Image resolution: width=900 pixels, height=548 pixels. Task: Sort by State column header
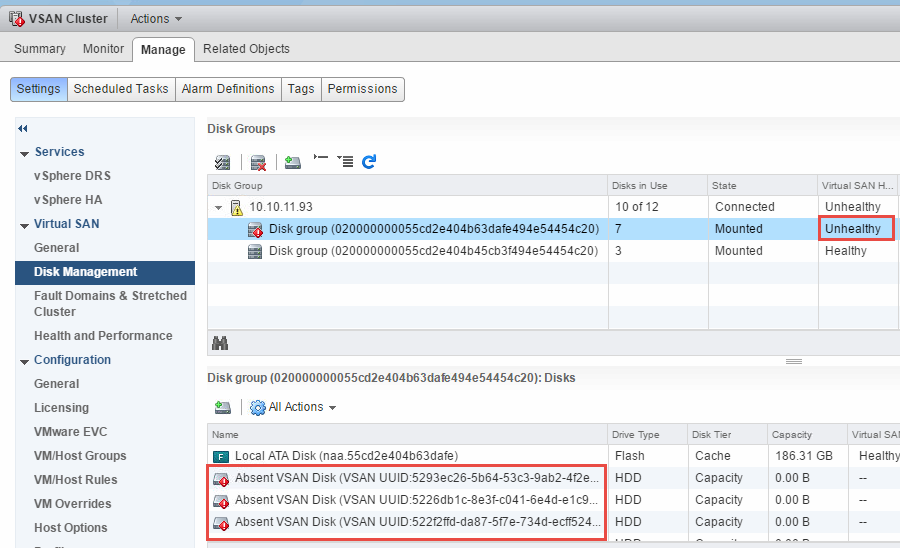click(x=763, y=185)
